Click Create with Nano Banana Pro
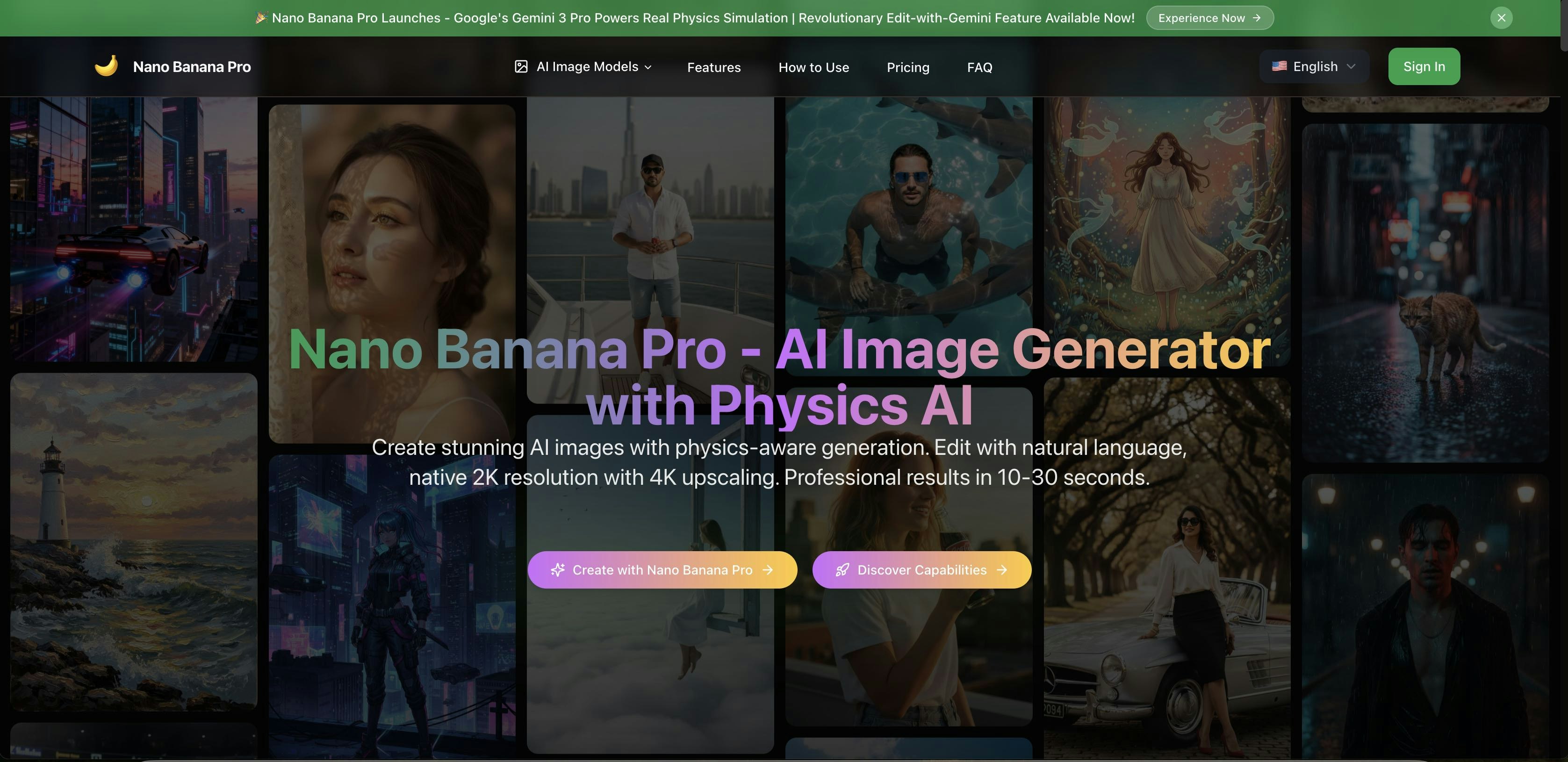 pos(662,570)
